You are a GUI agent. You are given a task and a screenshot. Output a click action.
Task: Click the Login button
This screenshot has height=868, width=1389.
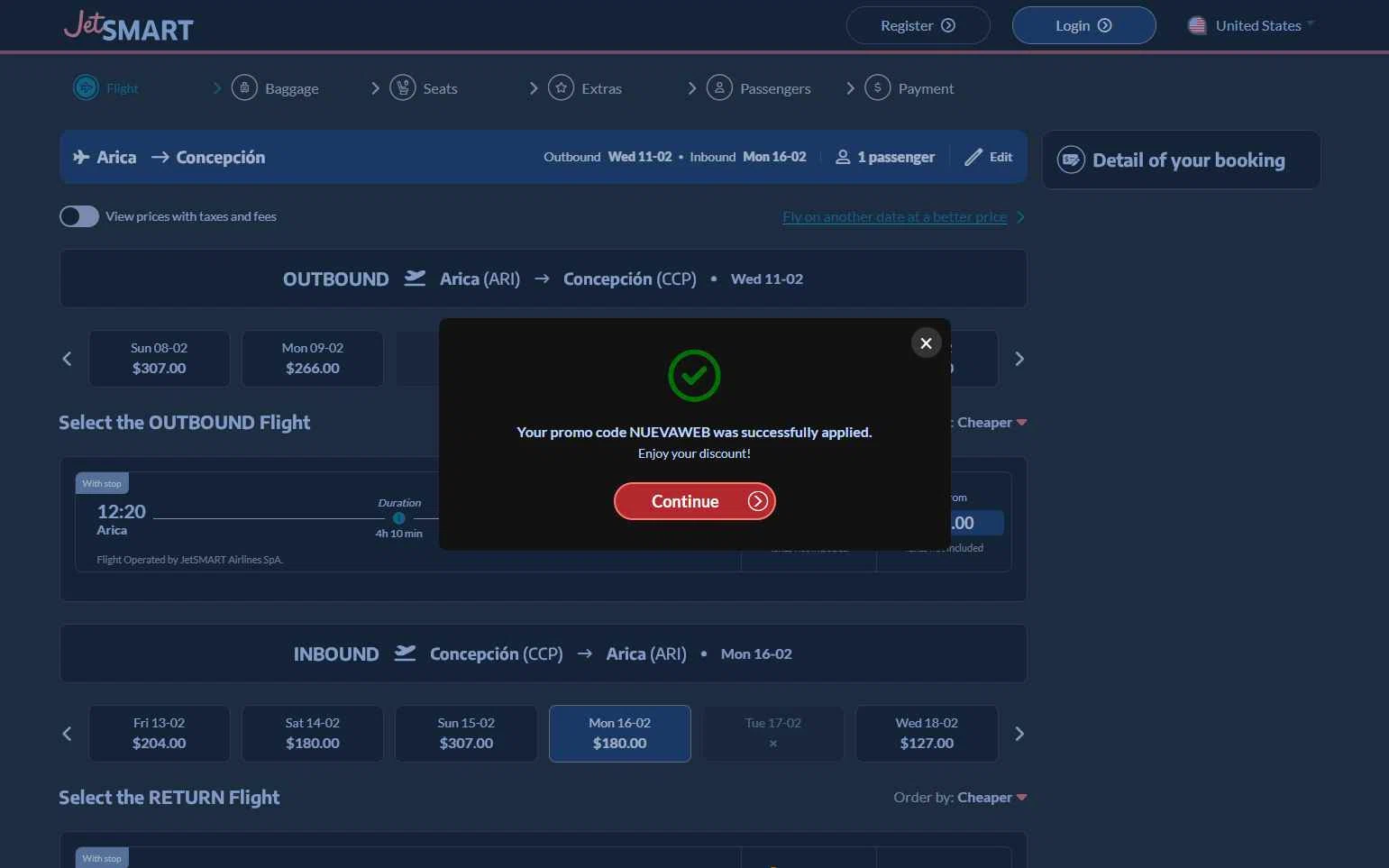(x=1083, y=25)
